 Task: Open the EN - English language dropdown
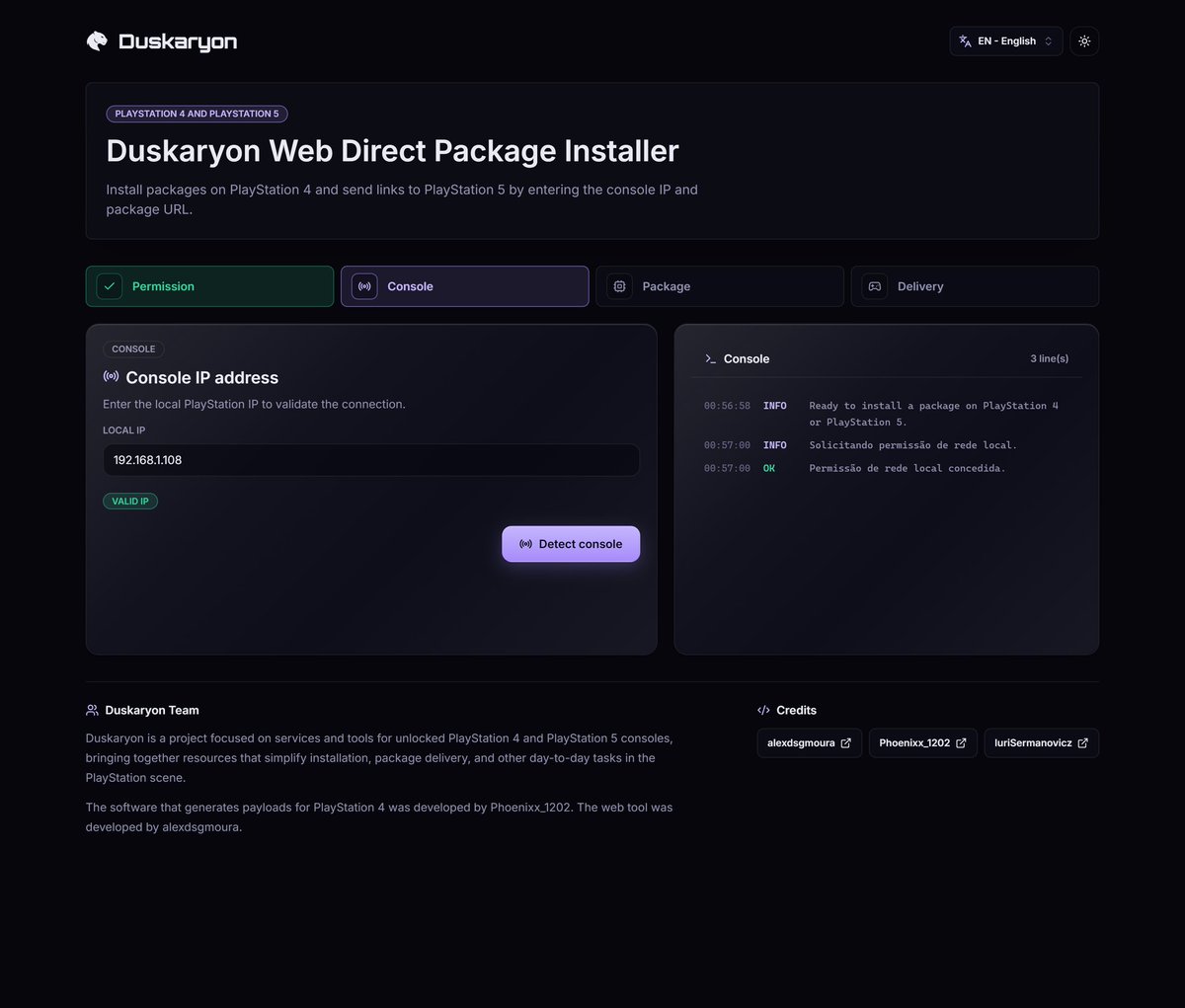(1006, 40)
